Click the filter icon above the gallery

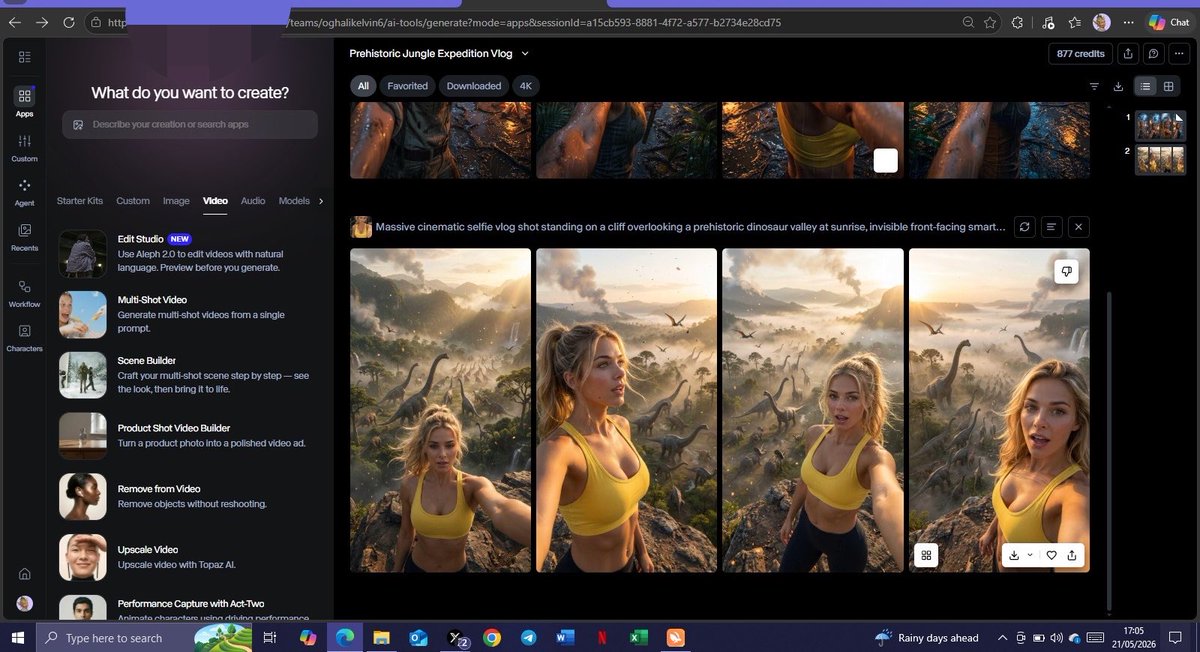click(1094, 86)
